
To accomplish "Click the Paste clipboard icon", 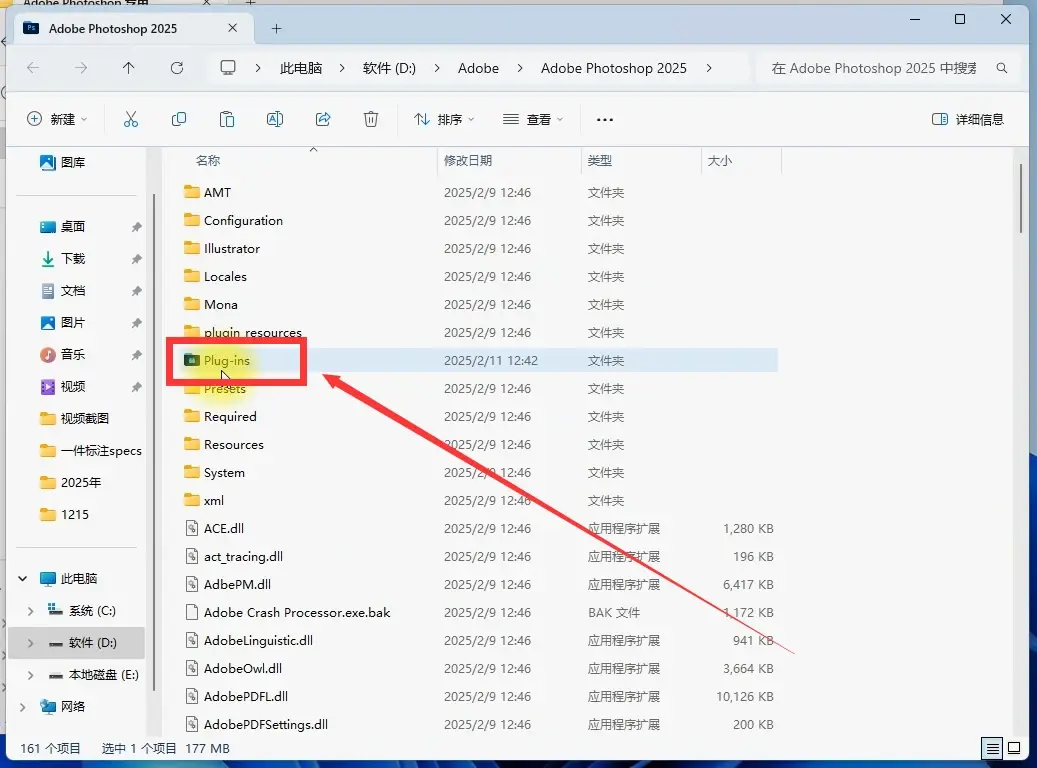I will click(227, 119).
